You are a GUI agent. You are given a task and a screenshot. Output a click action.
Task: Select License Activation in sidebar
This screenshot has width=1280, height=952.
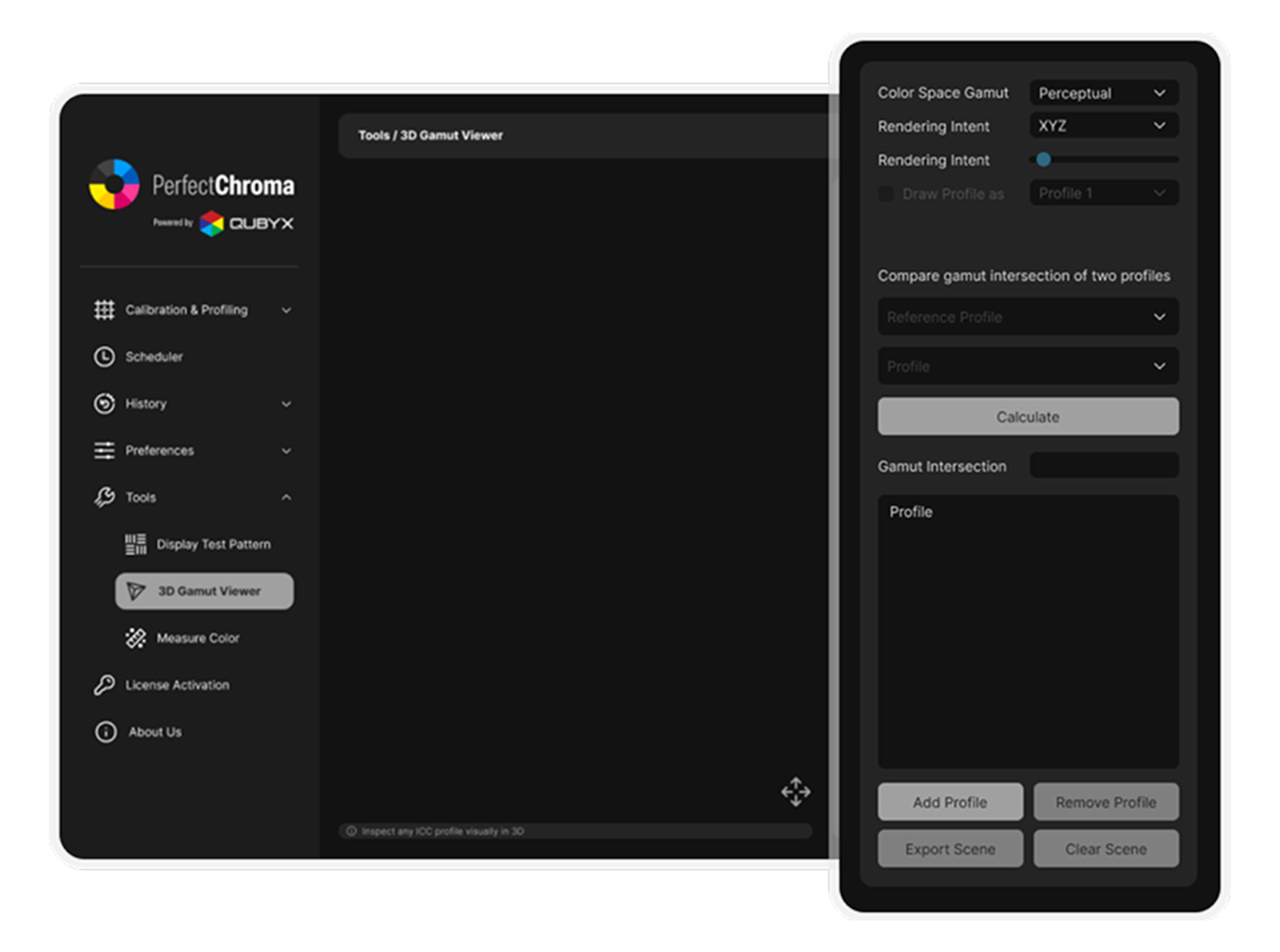click(176, 685)
